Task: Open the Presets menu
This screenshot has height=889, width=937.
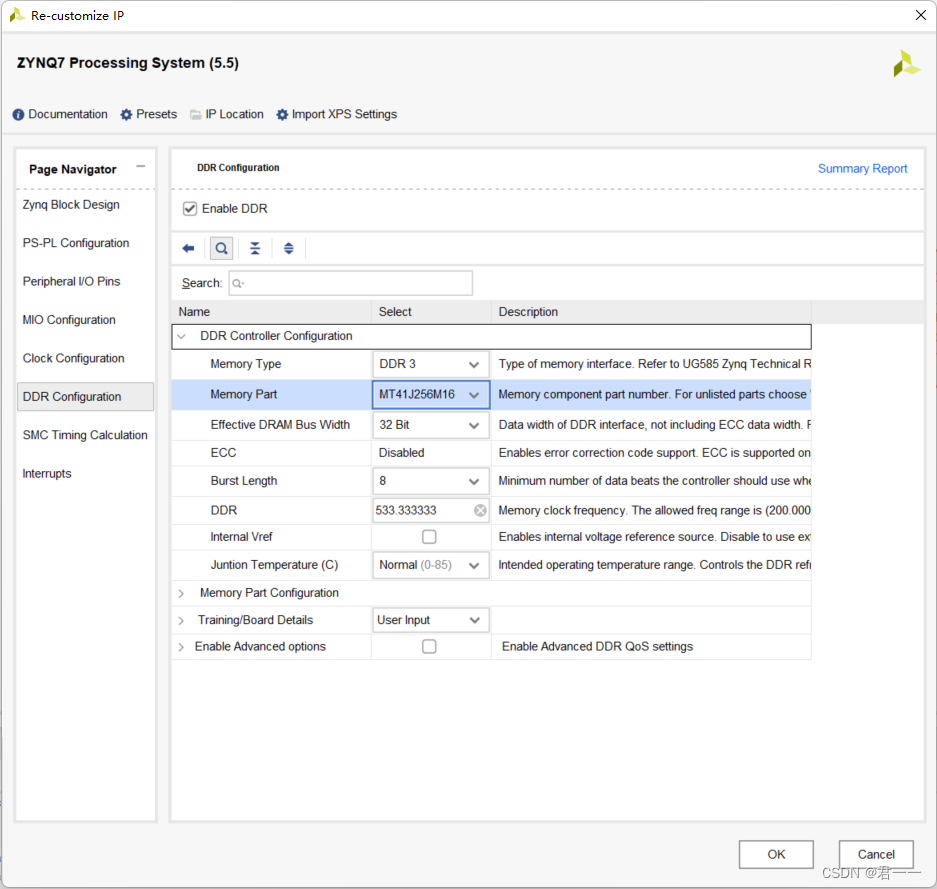Action: pyautogui.click(x=157, y=114)
